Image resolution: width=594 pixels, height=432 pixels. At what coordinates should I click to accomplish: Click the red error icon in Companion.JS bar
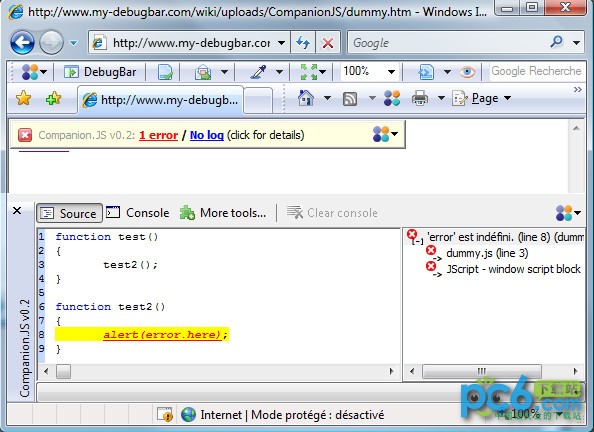[25, 135]
